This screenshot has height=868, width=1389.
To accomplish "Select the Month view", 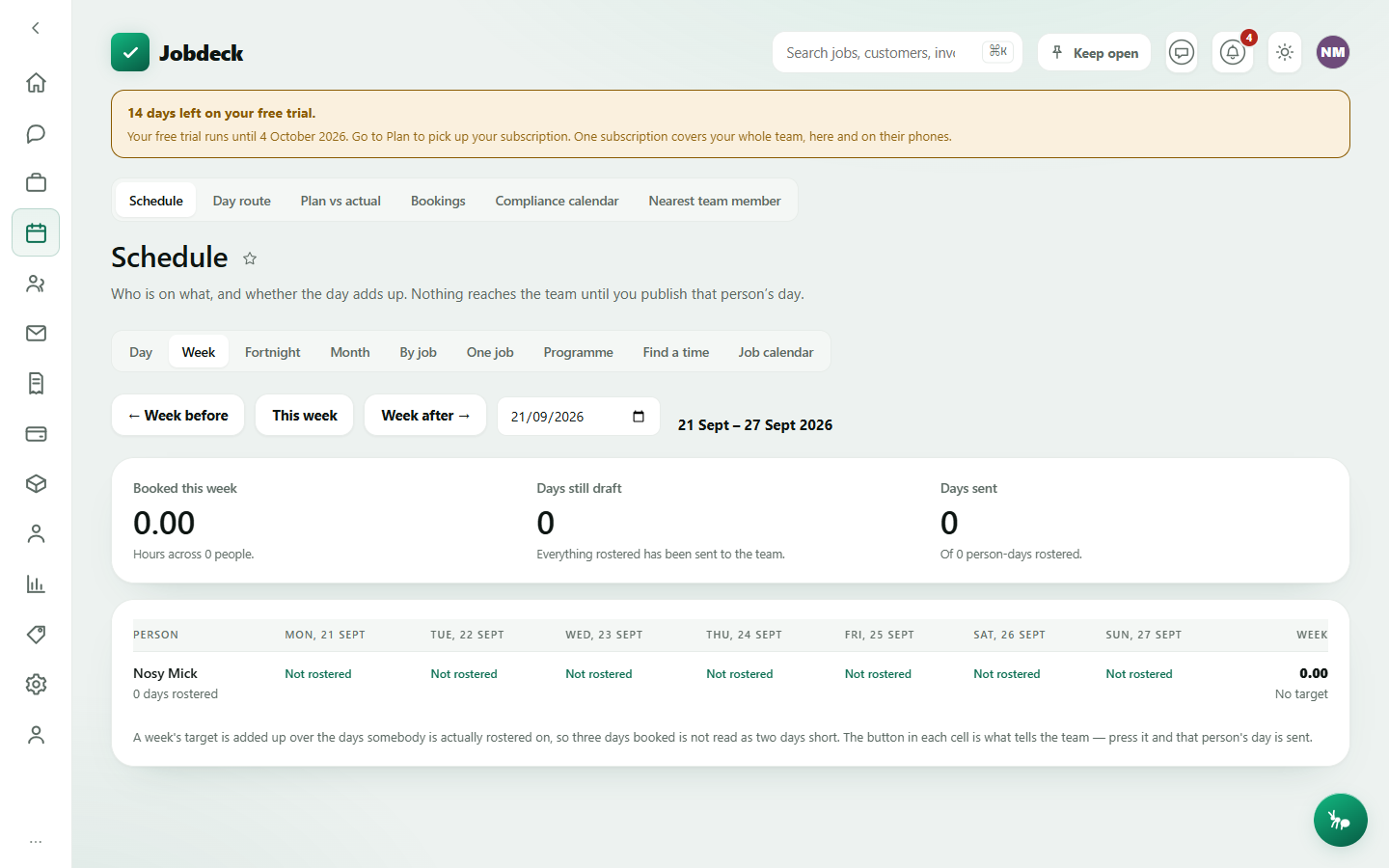I will [x=350, y=352].
